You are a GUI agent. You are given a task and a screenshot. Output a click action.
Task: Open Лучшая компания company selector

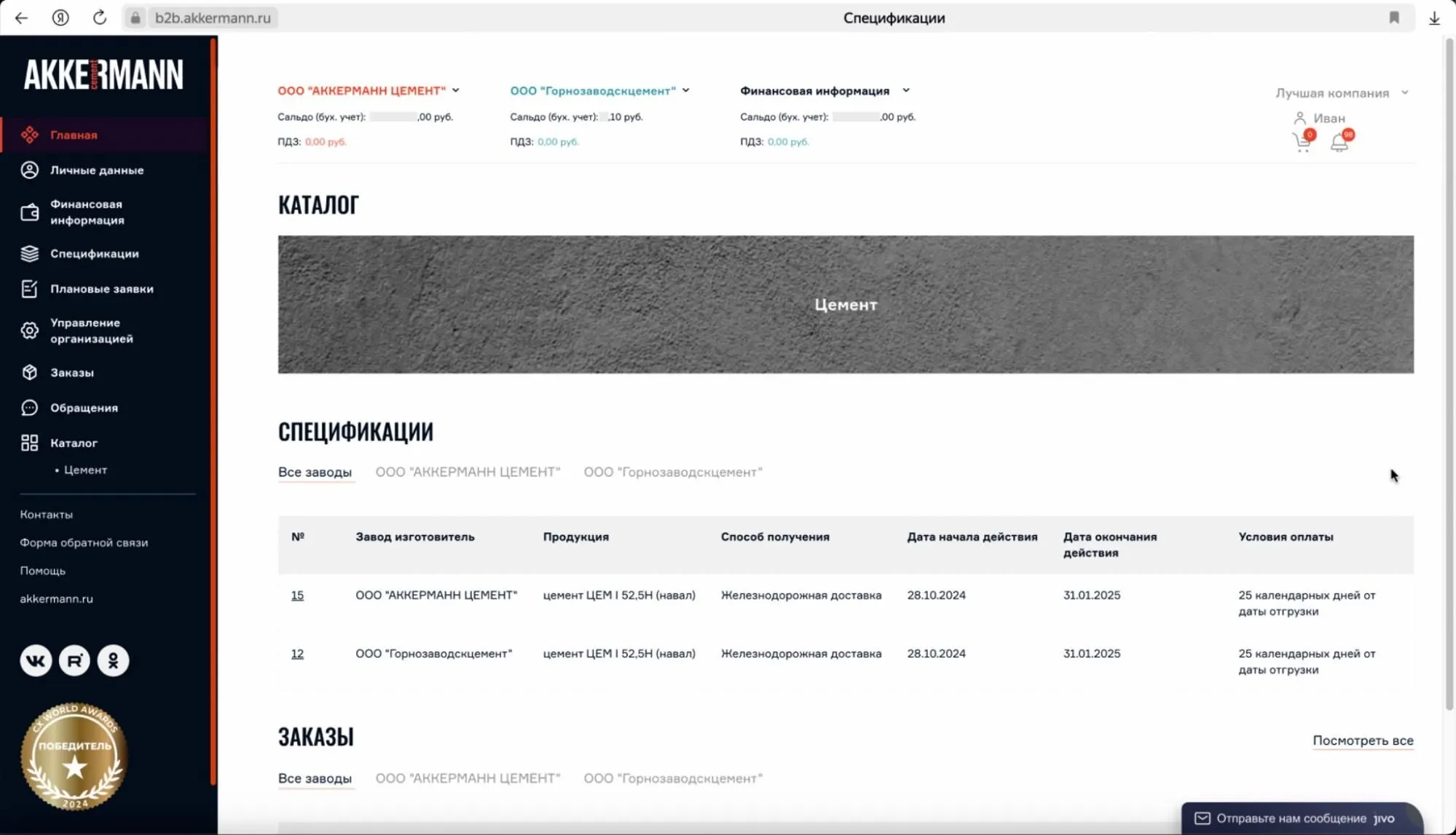(1341, 93)
